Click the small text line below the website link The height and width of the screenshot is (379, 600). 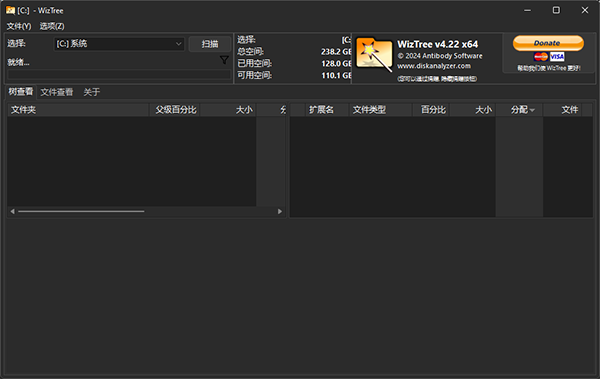(x=437, y=79)
